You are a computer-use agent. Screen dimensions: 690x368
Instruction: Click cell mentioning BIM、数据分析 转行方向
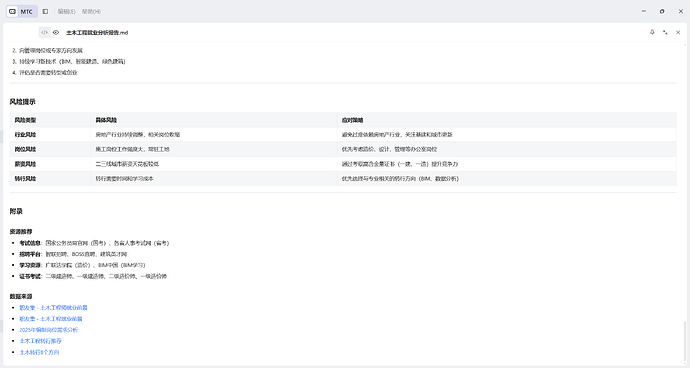click(x=506, y=179)
